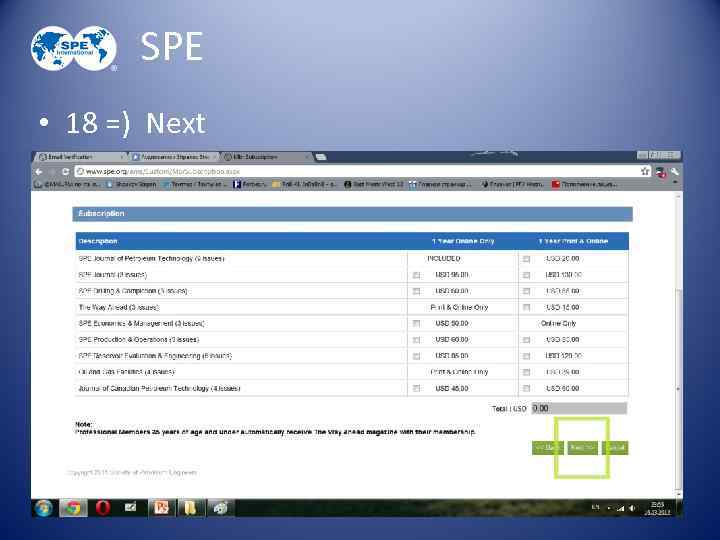
Task: Click the language indicator in system tray
Action: (596, 507)
